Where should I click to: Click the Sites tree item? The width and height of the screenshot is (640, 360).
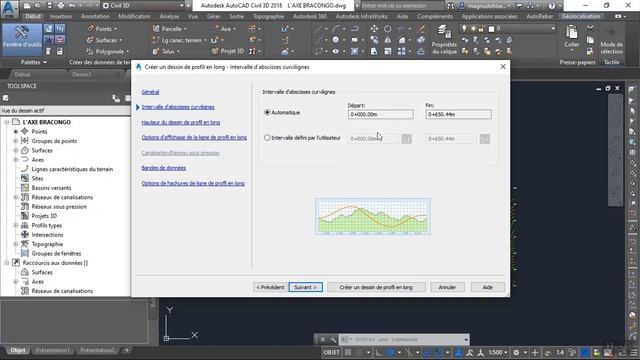coord(37,178)
